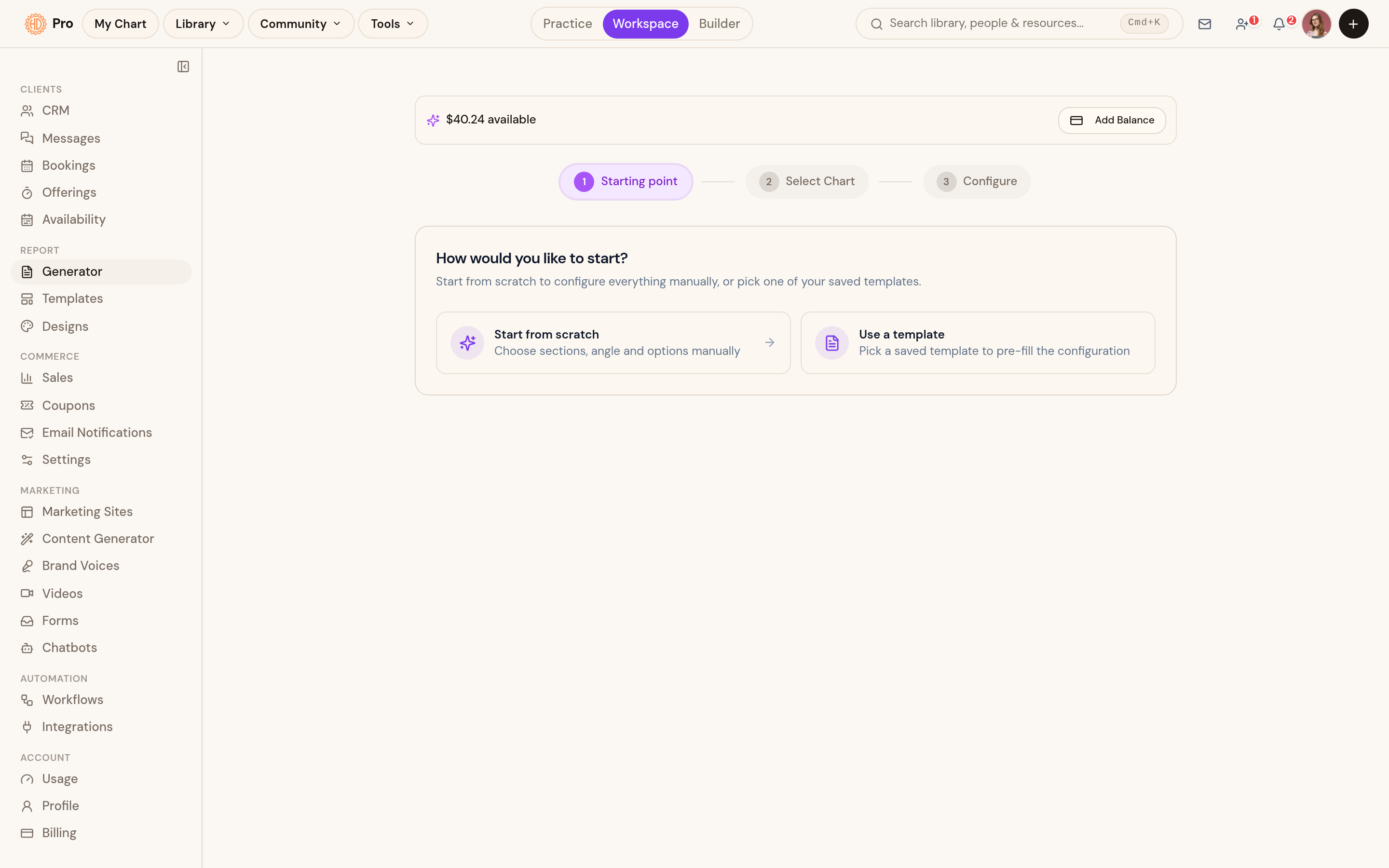Click the Pro logo icon

(x=36, y=24)
